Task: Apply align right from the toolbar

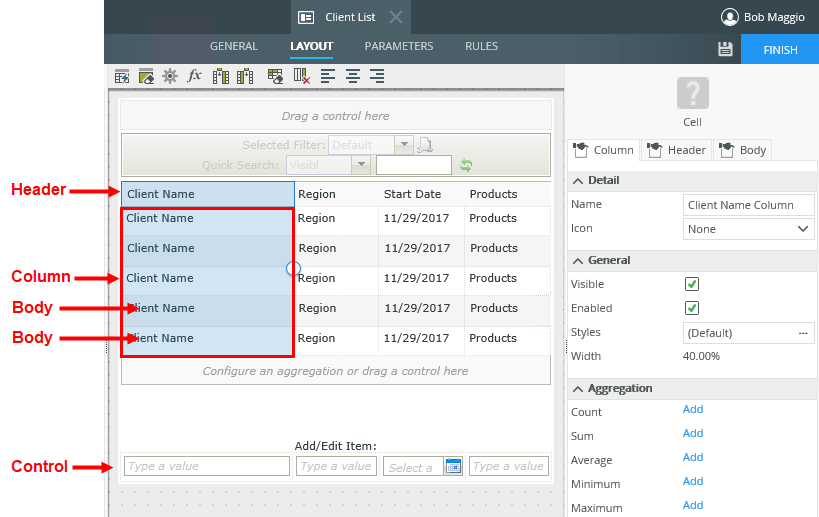Action: tap(377, 76)
